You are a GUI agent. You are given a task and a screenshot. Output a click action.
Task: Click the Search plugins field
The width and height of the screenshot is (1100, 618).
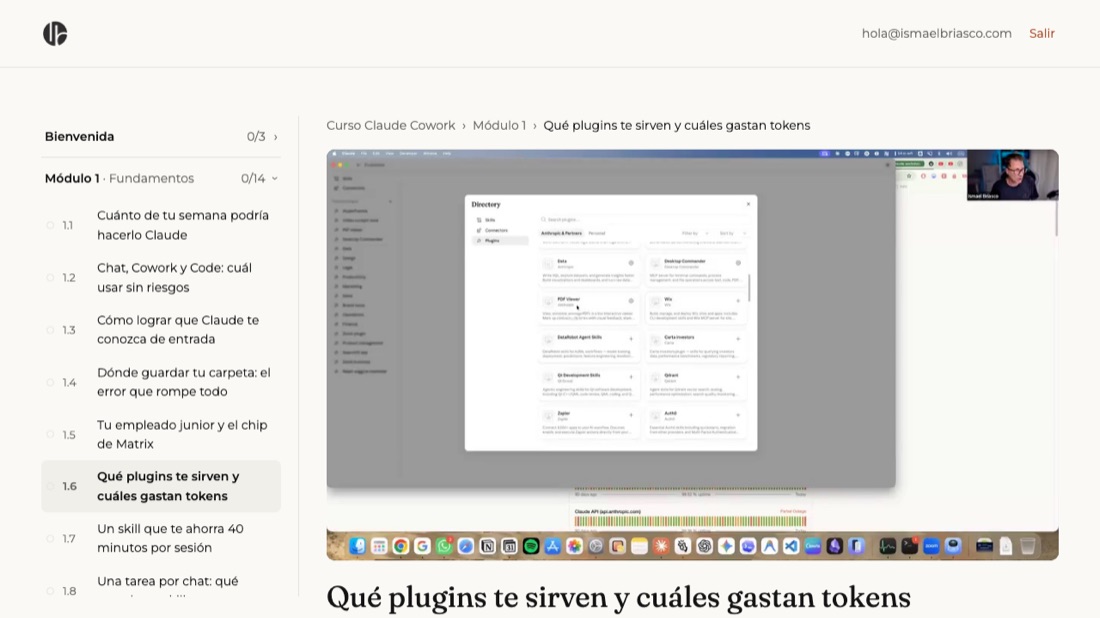coord(642,220)
